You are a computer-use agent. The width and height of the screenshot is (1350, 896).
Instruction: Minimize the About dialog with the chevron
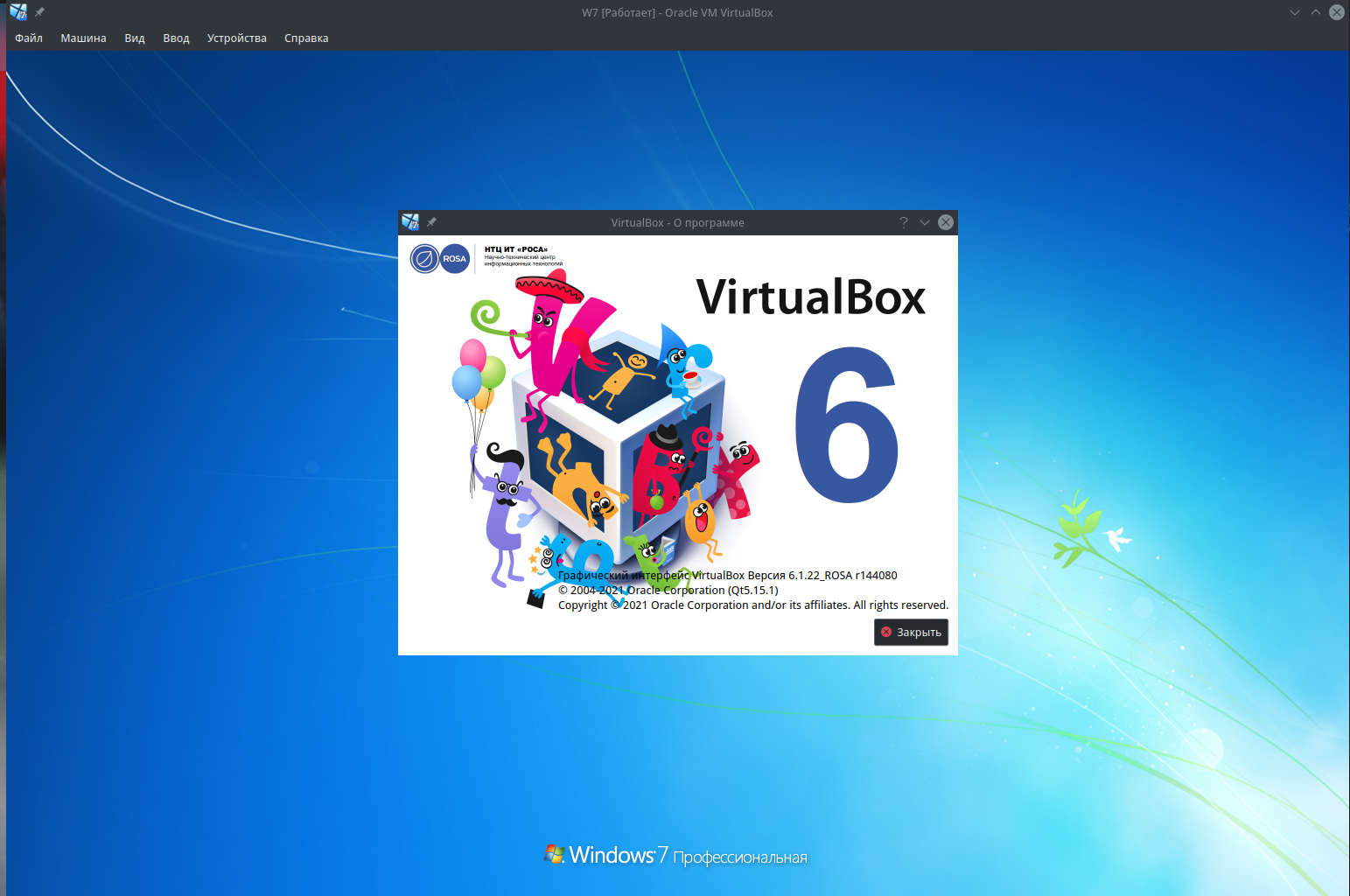pyautogui.click(x=925, y=222)
